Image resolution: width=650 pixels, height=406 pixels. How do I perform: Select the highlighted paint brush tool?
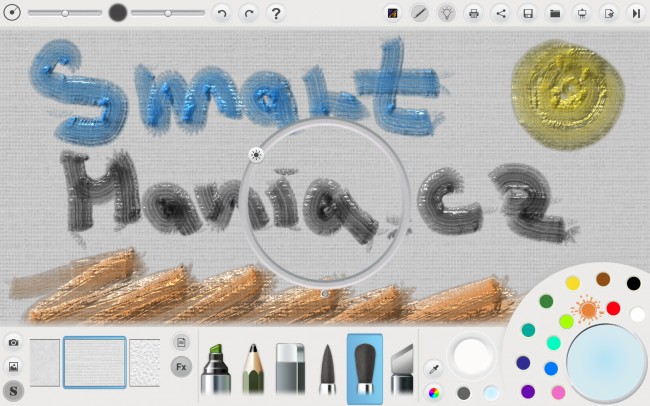coord(365,369)
